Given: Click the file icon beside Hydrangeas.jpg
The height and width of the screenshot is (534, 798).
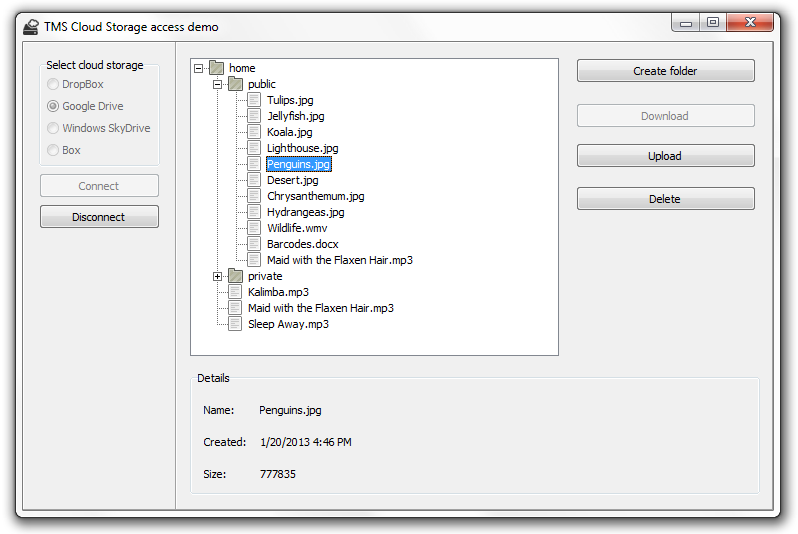Looking at the screenshot, I should (x=254, y=212).
